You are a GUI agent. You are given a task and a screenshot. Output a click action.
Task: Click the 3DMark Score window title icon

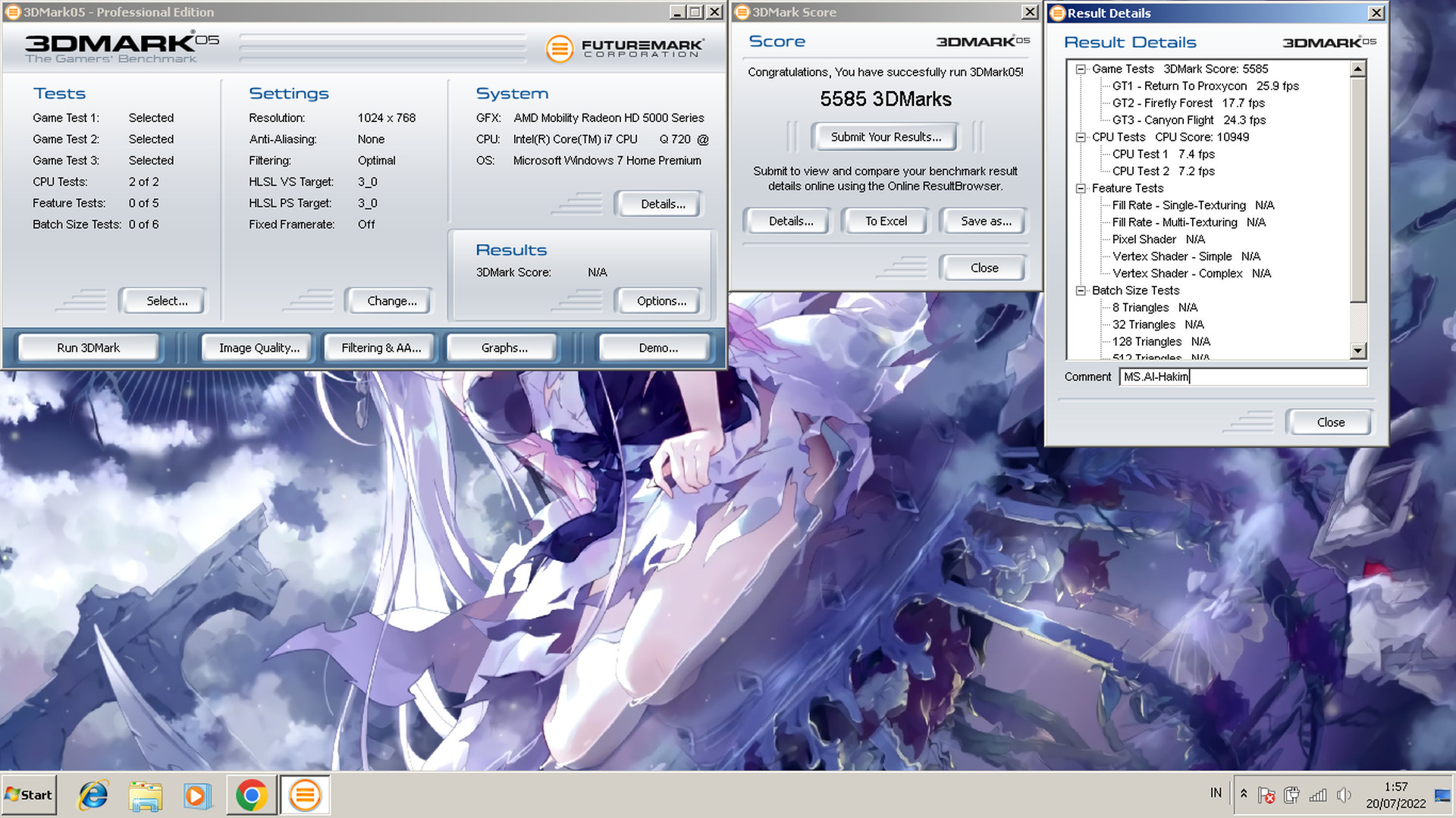coord(742,12)
